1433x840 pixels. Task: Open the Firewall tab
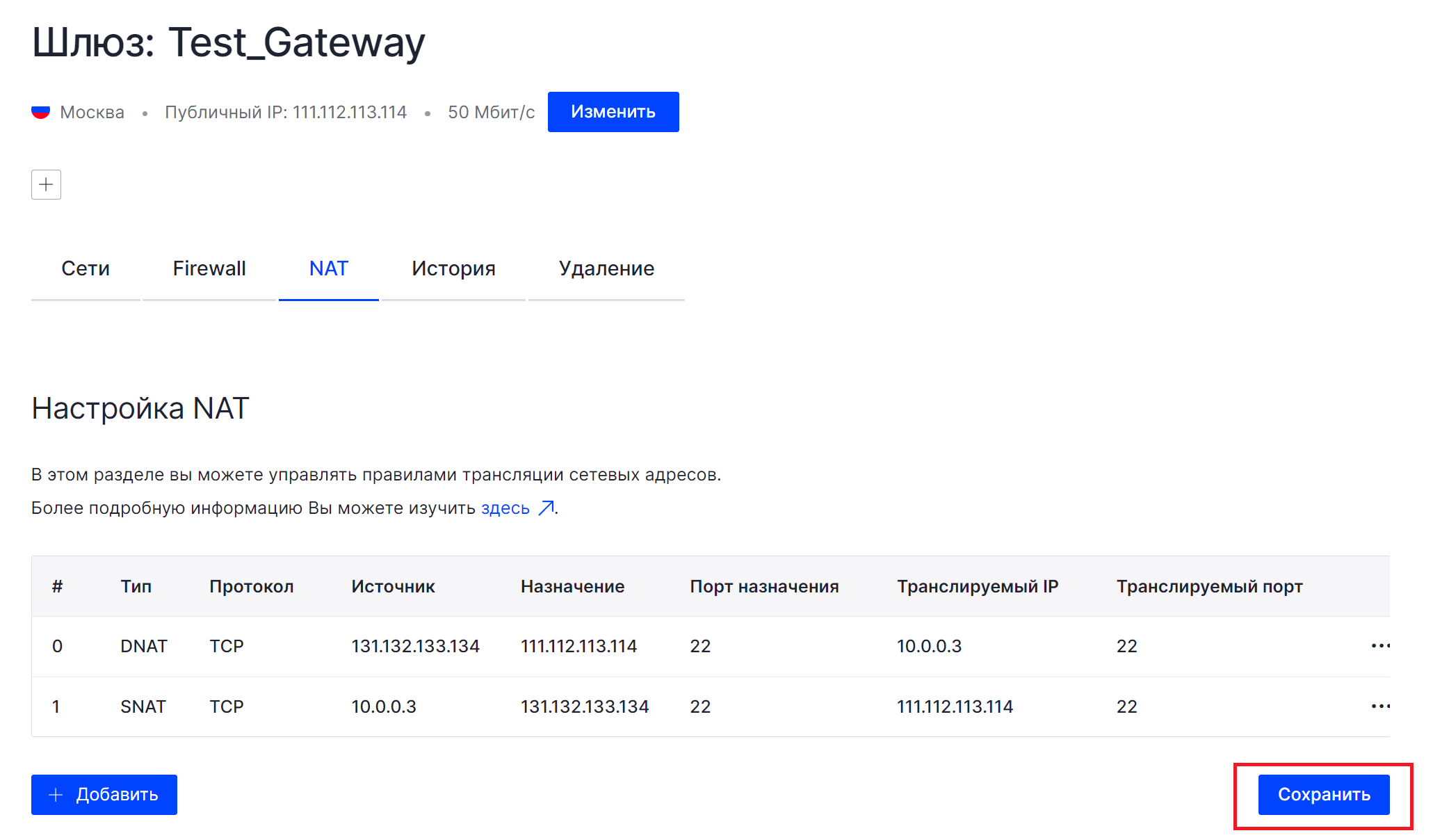click(x=209, y=268)
